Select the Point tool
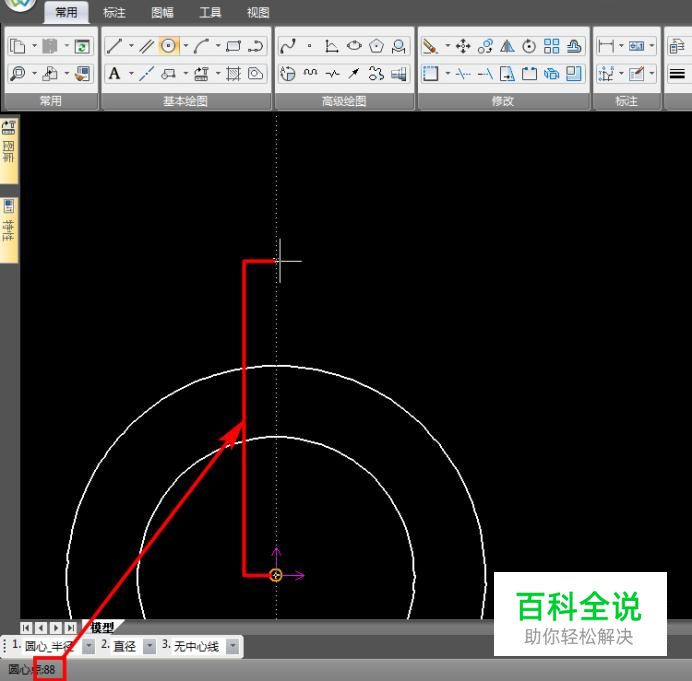Image resolution: width=692 pixels, height=681 pixels. coord(310,46)
